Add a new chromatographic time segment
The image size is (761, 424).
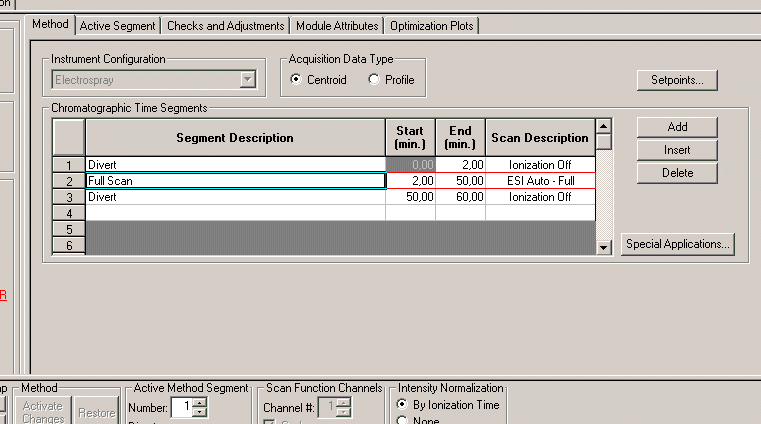pos(677,127)
